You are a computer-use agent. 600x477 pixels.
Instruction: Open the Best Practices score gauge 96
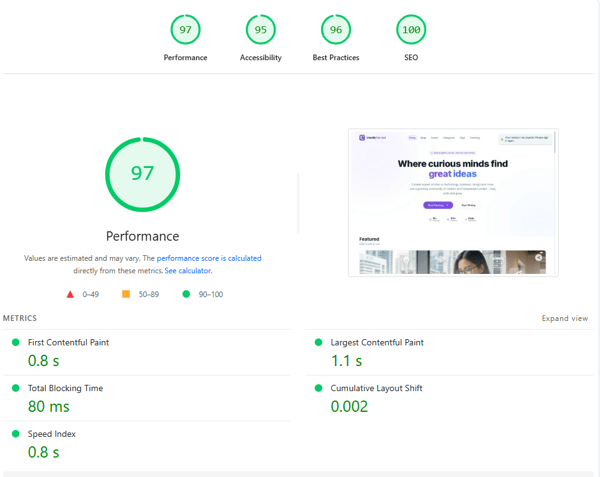336,29
